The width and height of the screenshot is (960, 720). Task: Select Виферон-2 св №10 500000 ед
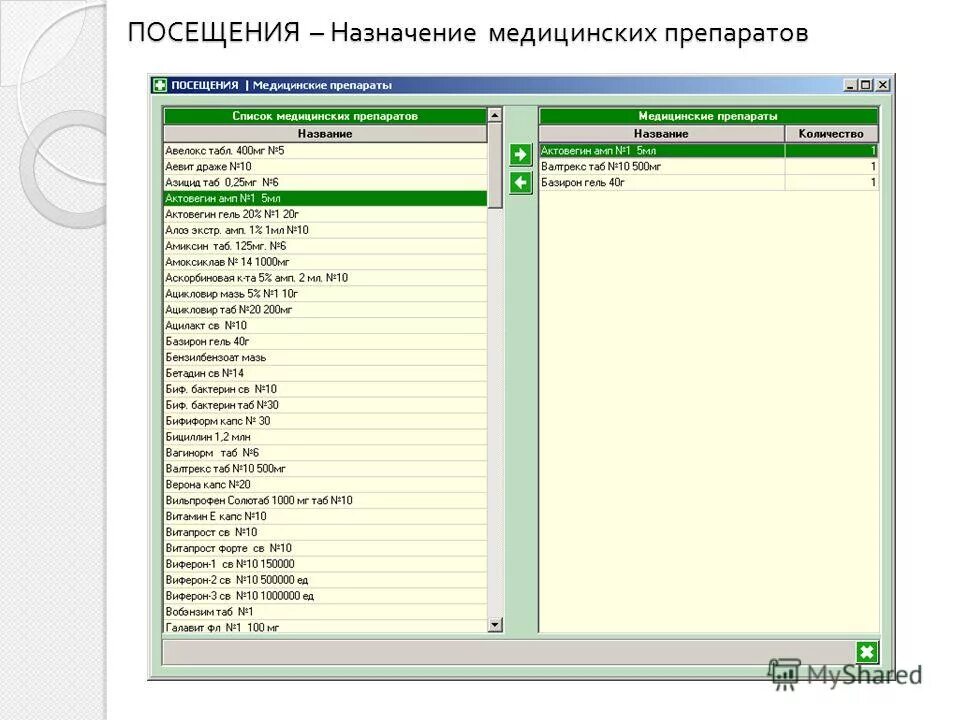click(325, 580)
